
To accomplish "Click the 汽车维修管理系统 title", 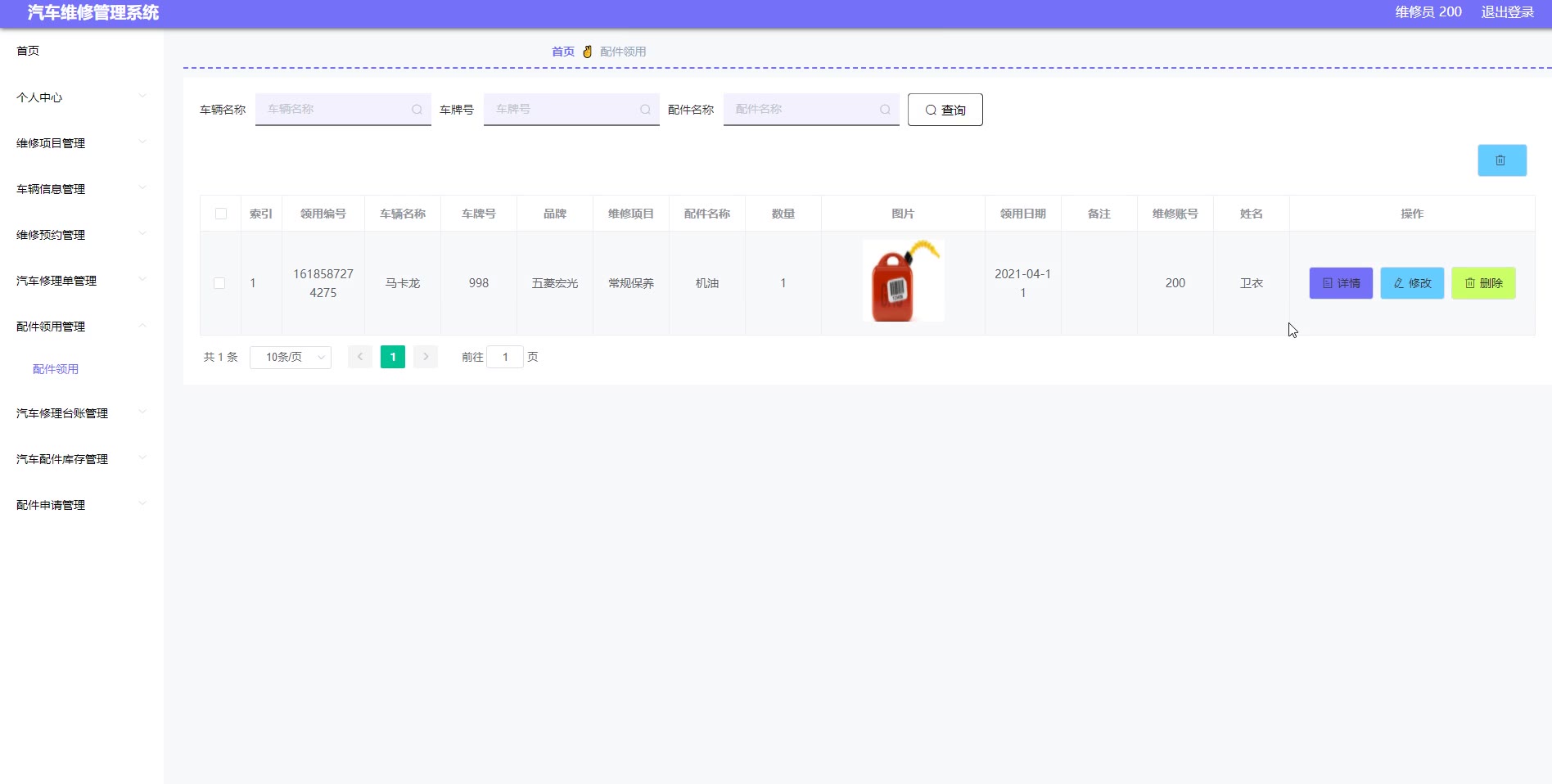I will [93, 12].
